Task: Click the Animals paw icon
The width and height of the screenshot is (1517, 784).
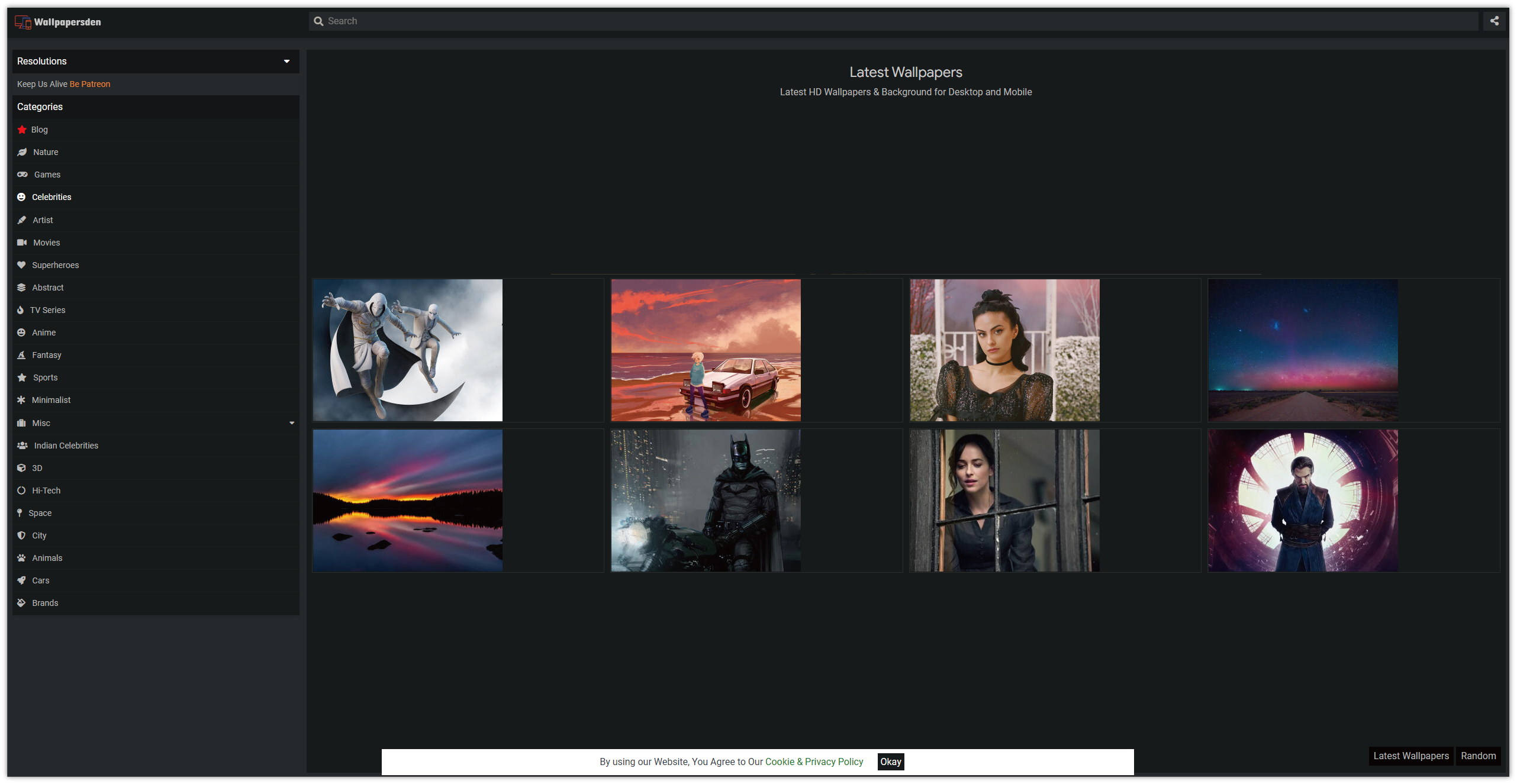Action: [21, 558]
